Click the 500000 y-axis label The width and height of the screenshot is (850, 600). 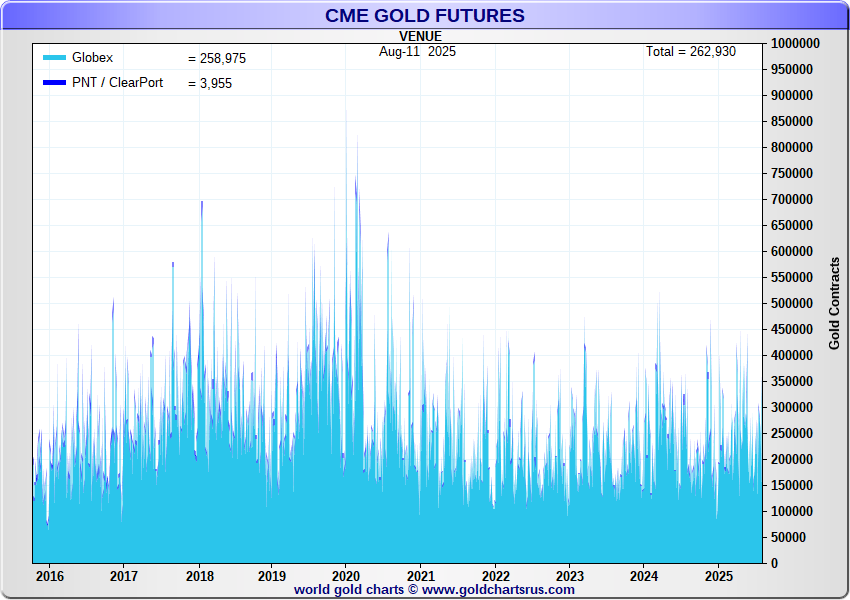tap(792, 304)
